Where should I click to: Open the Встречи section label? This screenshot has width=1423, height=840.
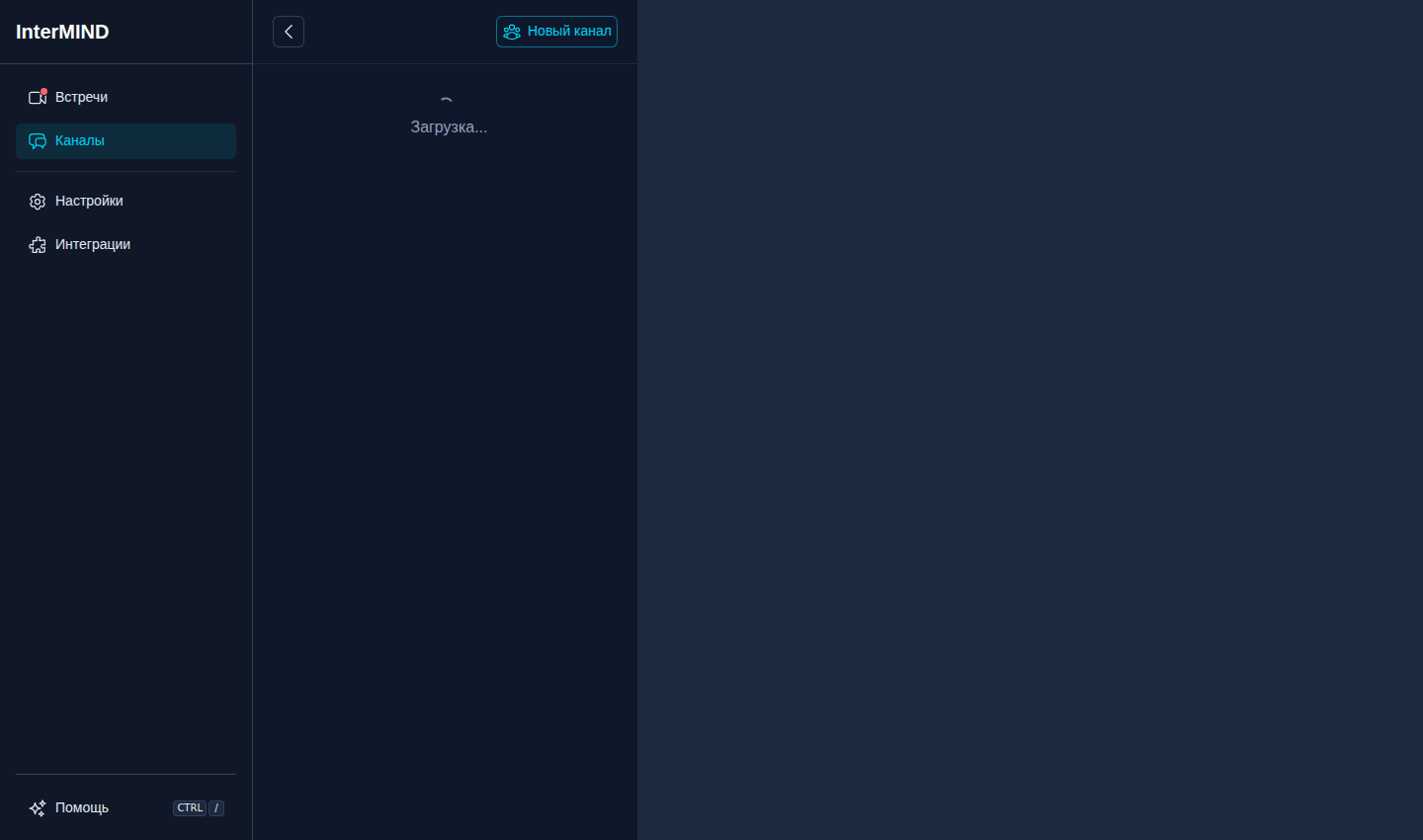point(81,97)
